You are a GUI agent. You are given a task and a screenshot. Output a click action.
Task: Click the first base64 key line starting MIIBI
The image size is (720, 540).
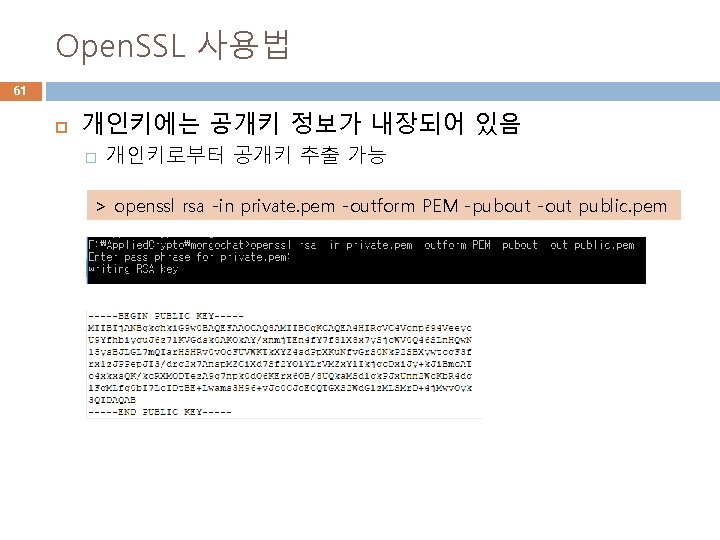(x=280, y=328)
